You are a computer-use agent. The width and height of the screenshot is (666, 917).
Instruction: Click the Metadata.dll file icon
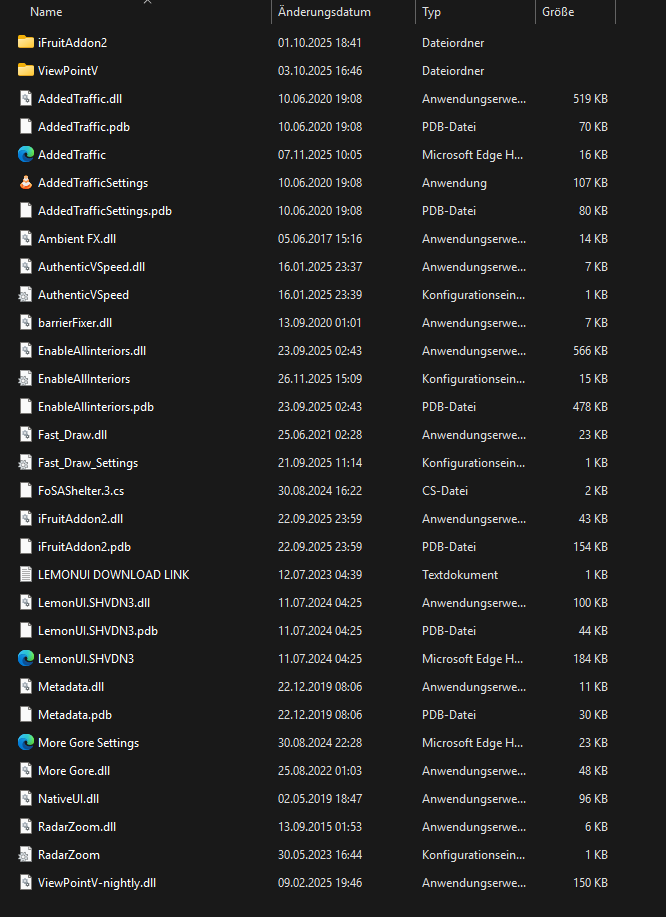26,687
